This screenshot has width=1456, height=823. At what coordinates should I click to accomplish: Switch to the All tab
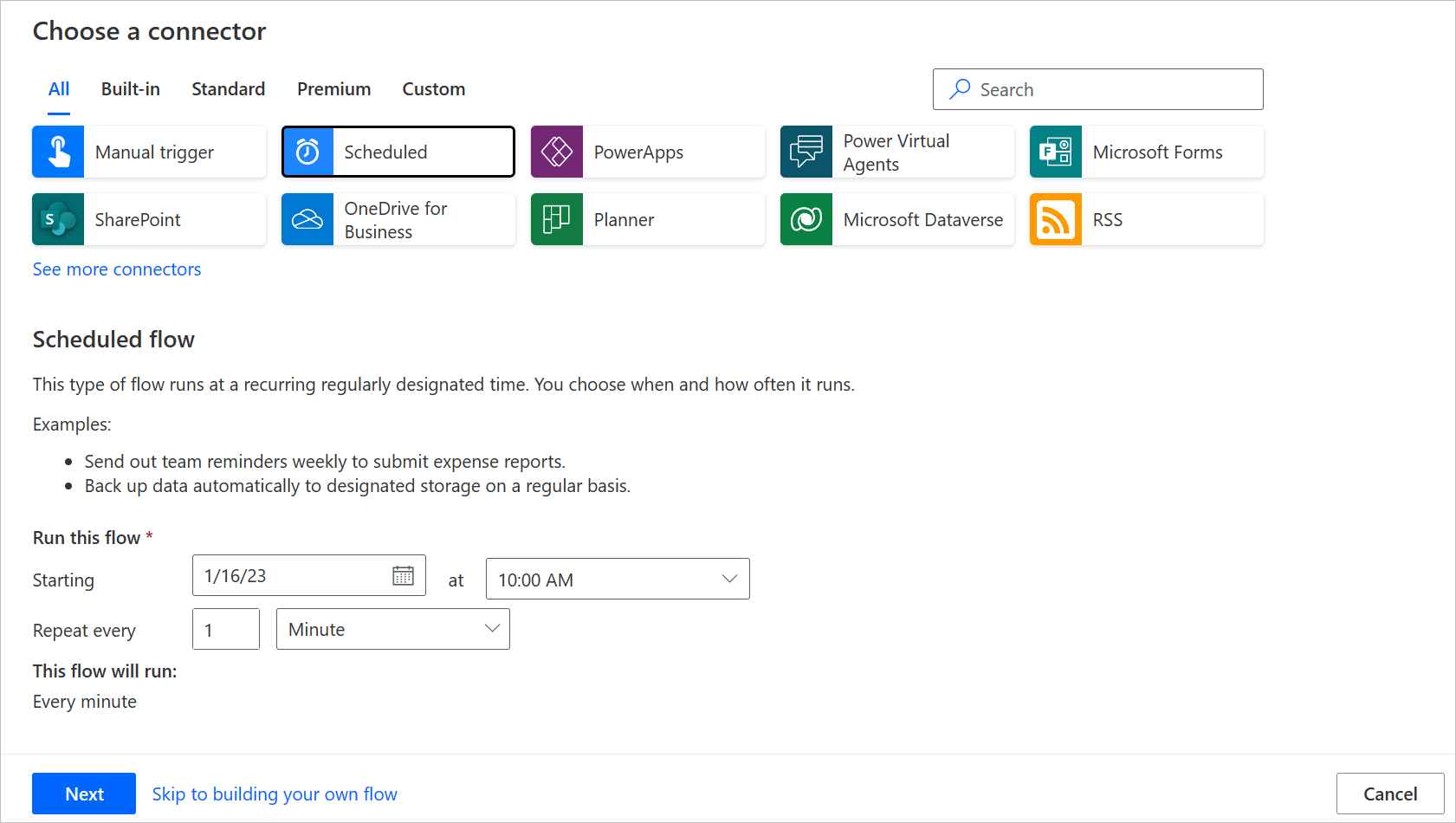tap(59, 89)
